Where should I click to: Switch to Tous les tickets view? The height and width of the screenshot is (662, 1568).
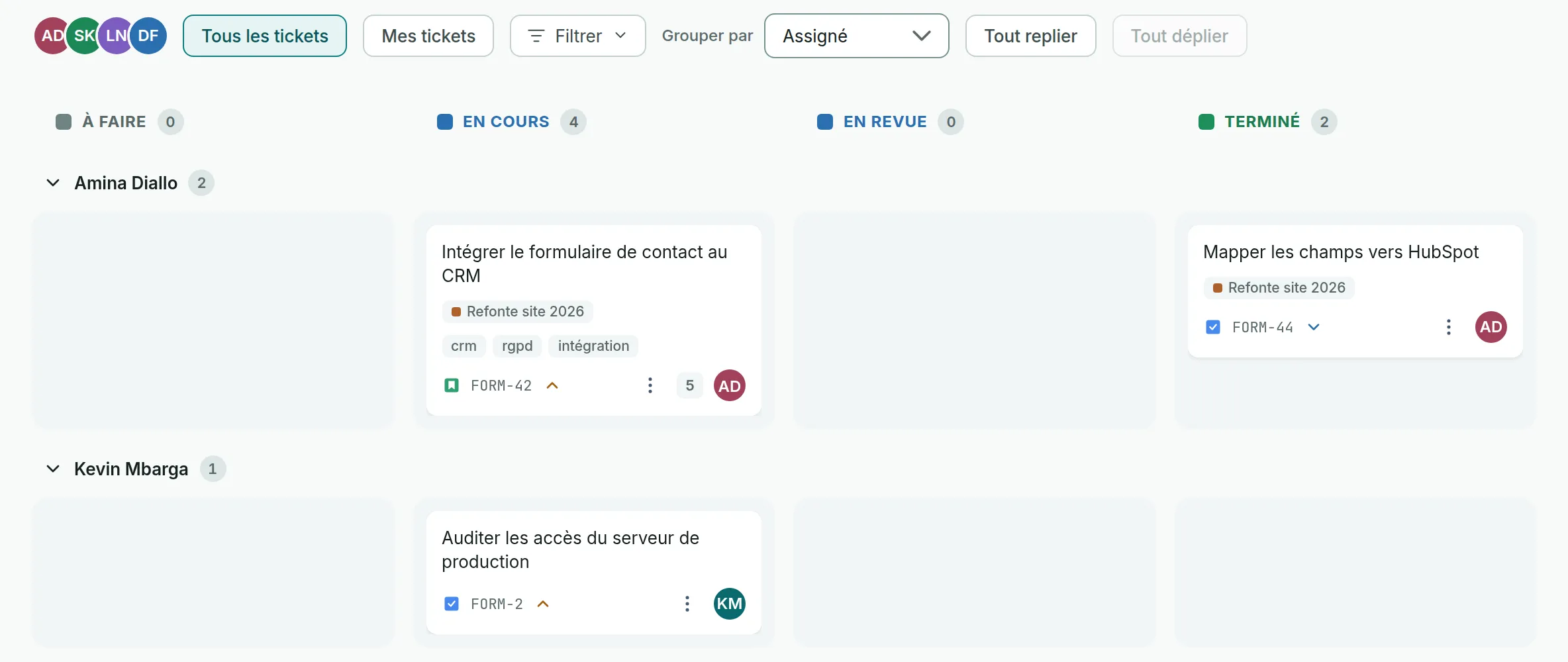point(265,36)
